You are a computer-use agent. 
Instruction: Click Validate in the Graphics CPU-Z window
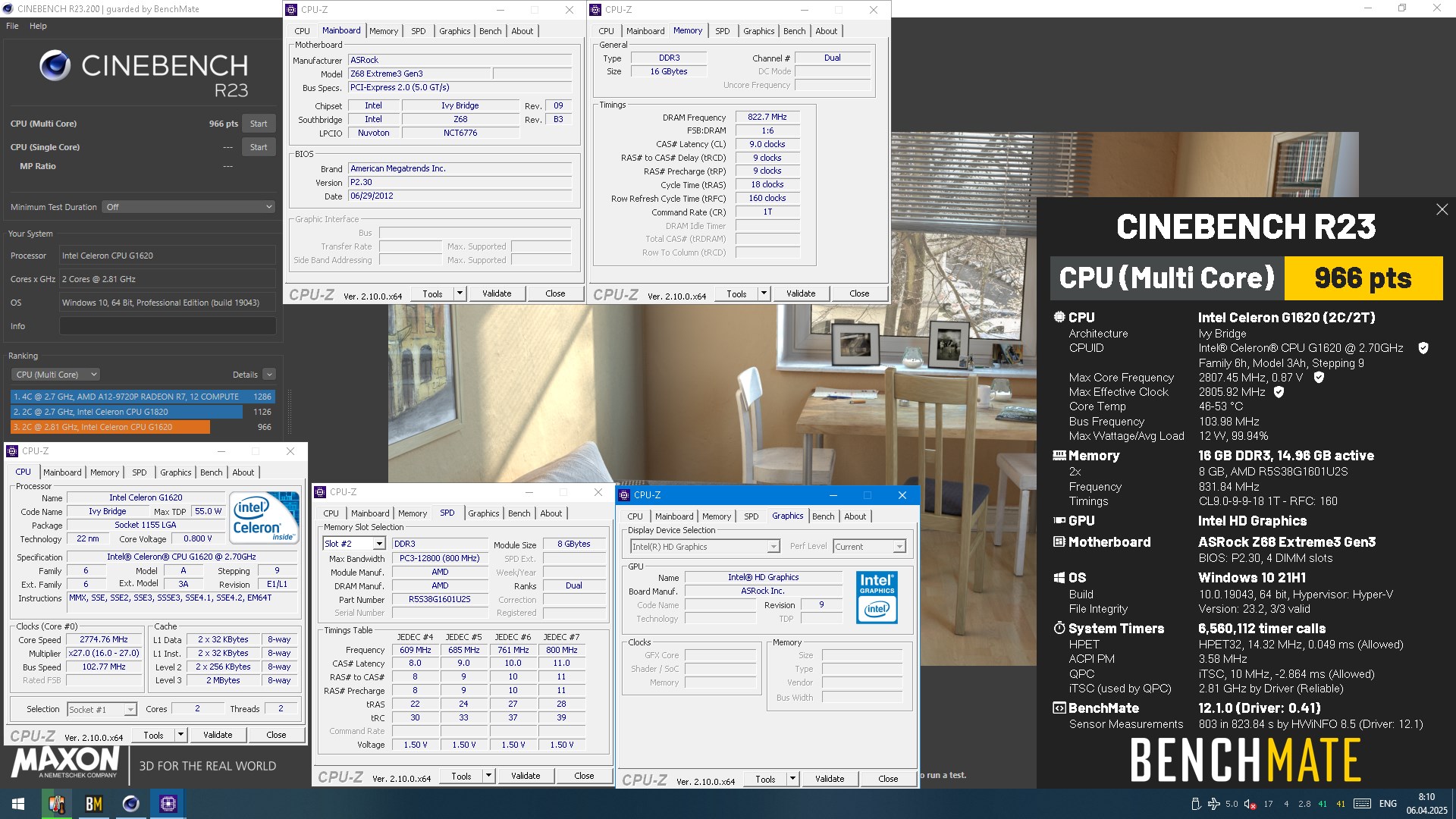pyautogui.click(x=830, y=779)
